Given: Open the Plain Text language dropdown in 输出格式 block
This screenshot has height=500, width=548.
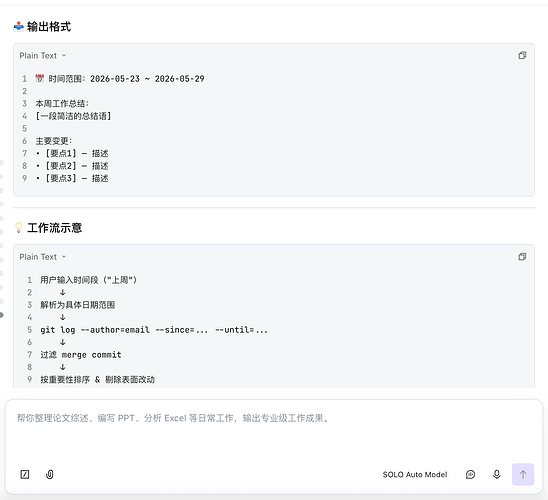Looking at the screenshot, I should [43, 56].
